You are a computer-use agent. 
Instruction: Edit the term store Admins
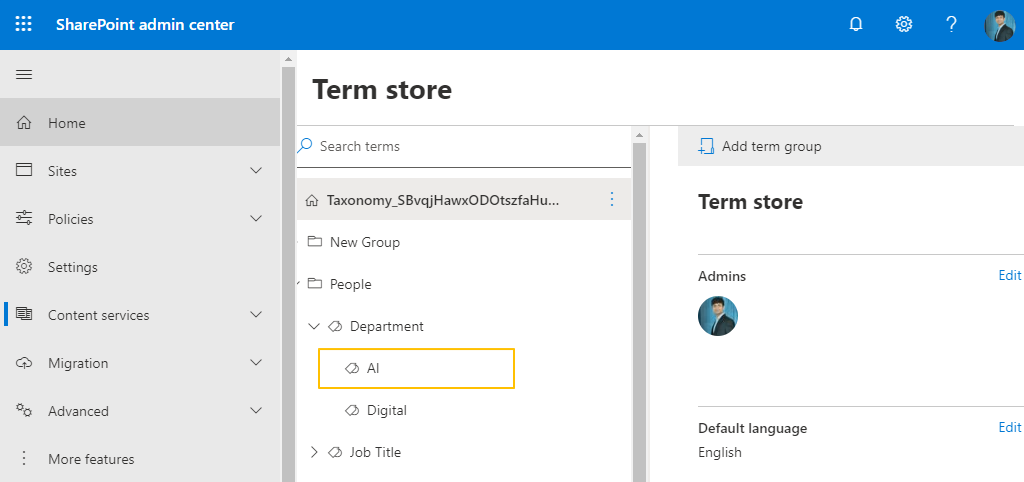(x=1009, y=276)
